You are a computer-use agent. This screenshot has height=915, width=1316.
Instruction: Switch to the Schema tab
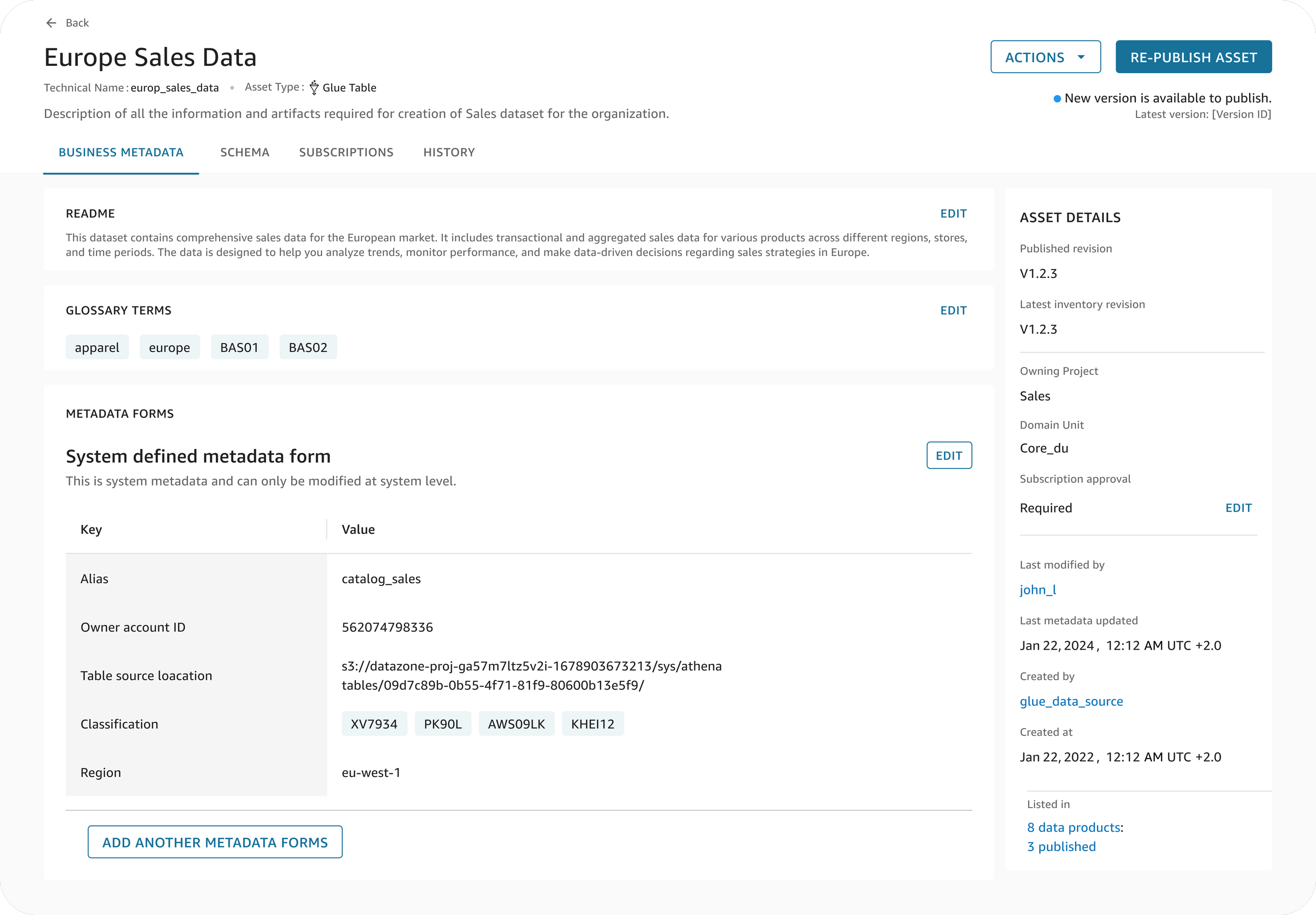pyautogui.click(x=244, y=153)
